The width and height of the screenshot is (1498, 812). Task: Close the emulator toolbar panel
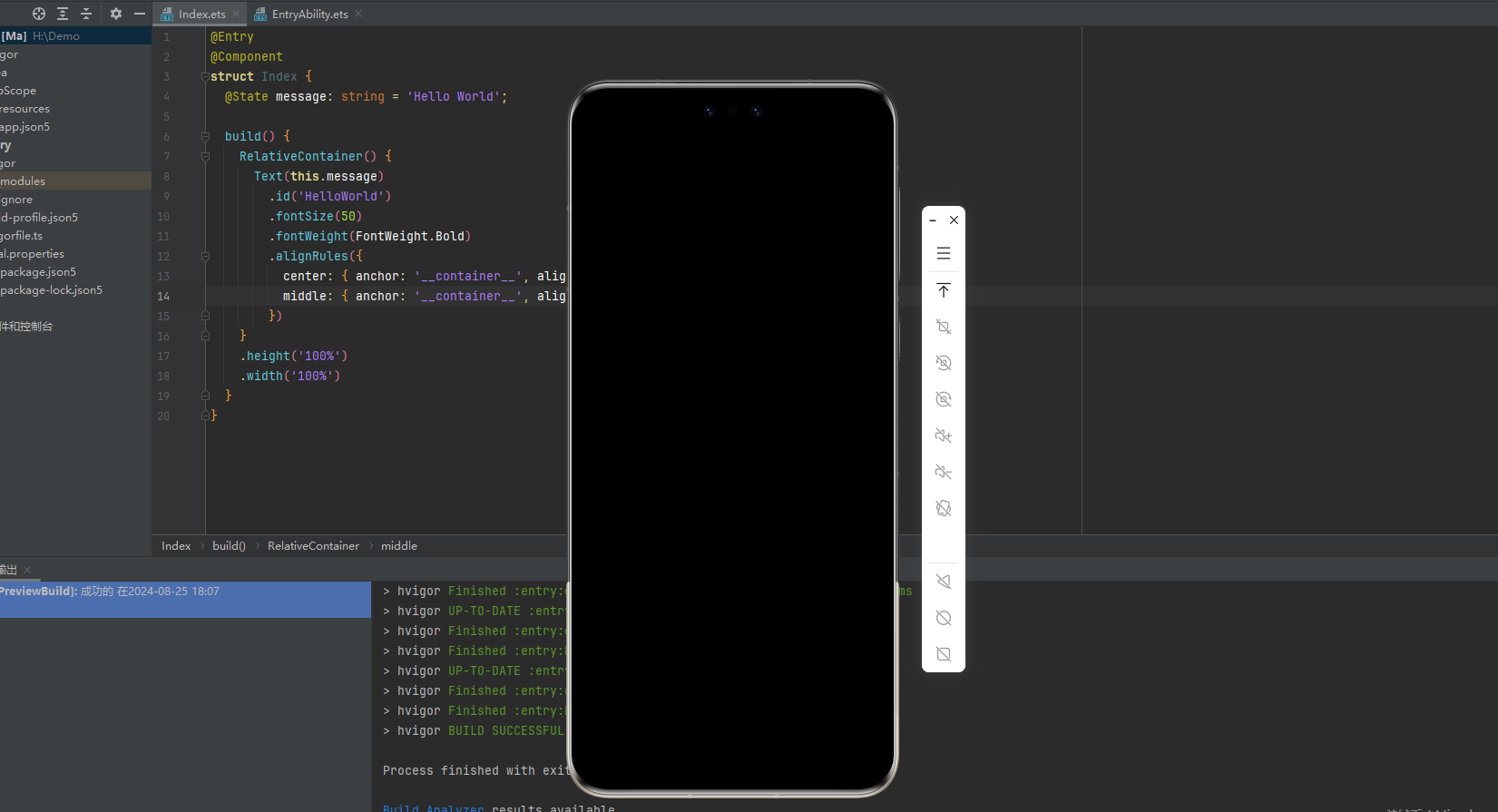955,220
